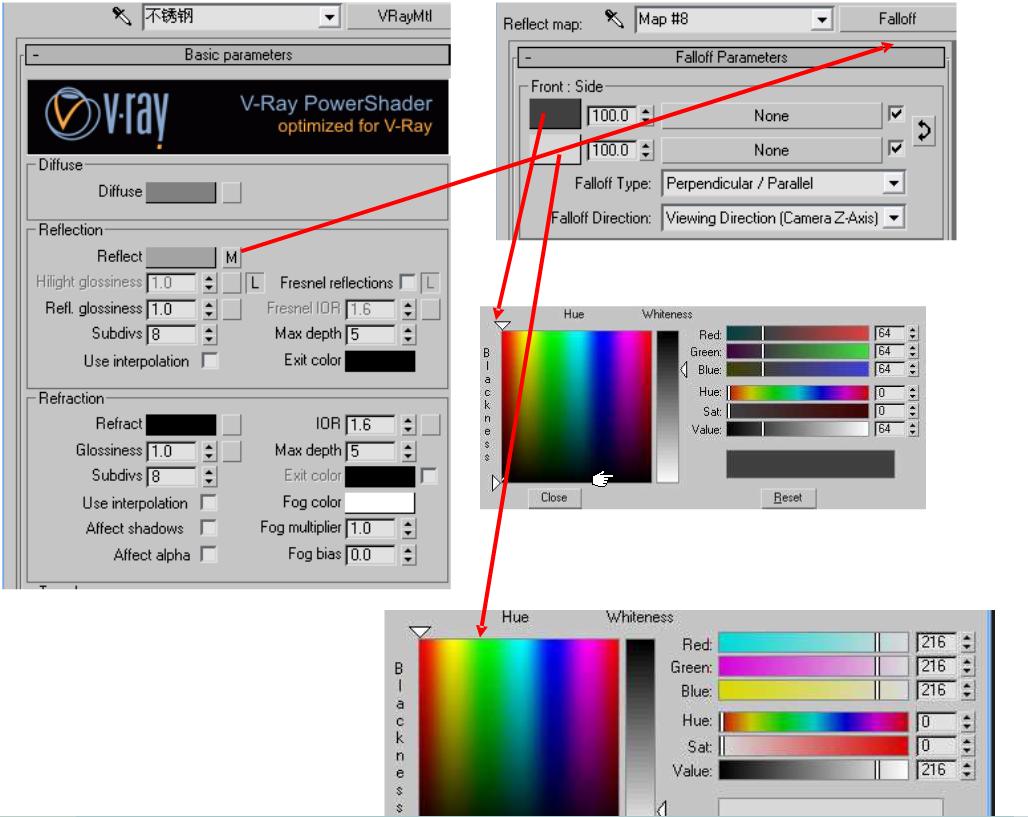Click the reflection Subdivs value field

click(x=172, y=334)
